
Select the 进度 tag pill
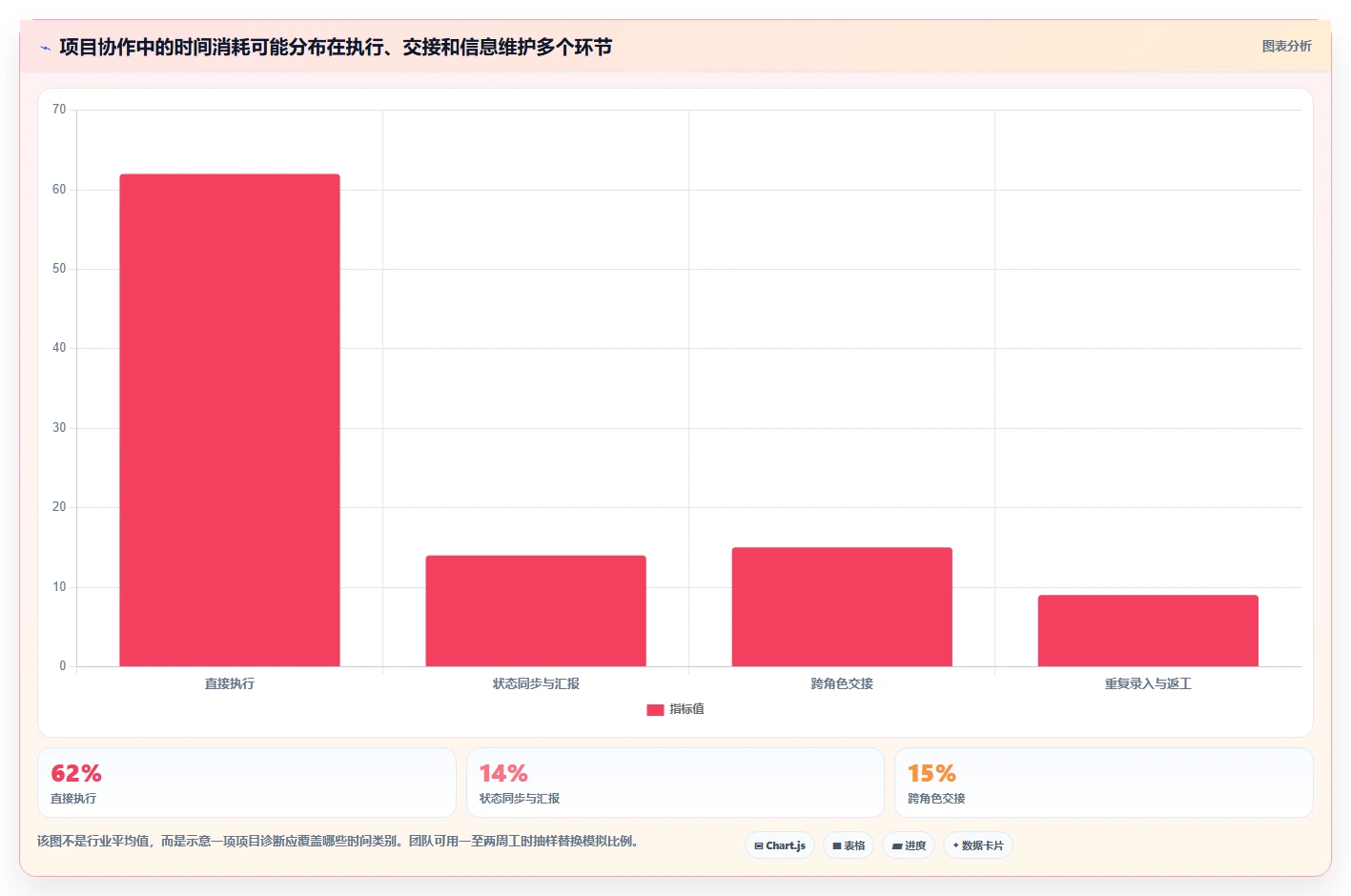pos(909,845)
